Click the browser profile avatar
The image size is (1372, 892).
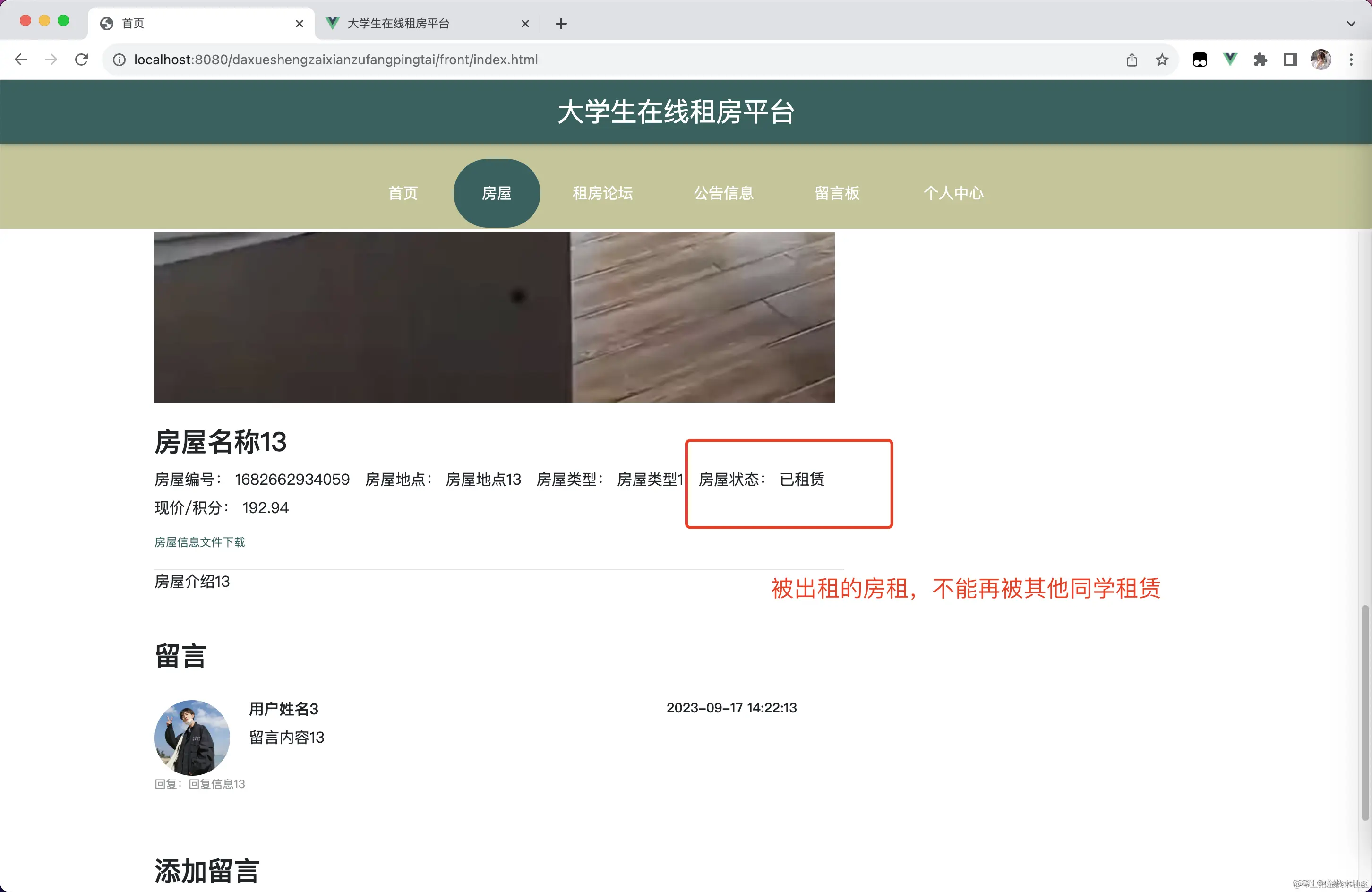click(1321, 60)
